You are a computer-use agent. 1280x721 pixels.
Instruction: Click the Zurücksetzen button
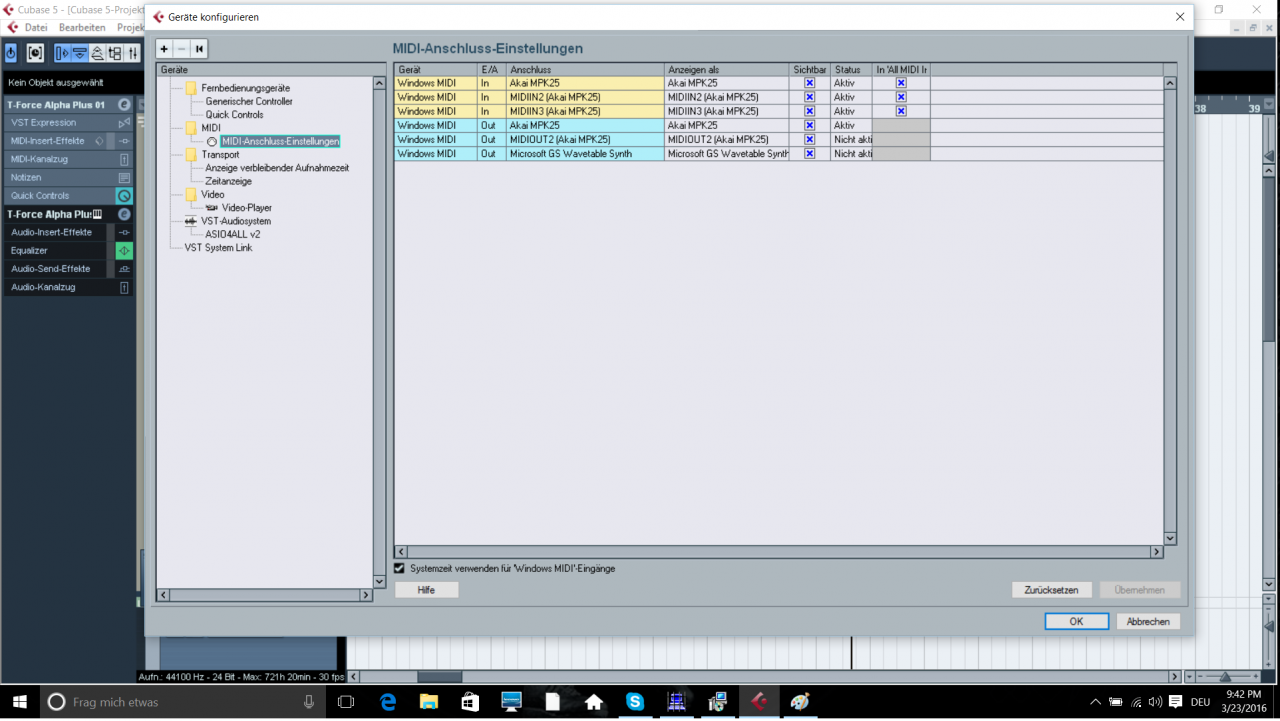(1051, 590)
